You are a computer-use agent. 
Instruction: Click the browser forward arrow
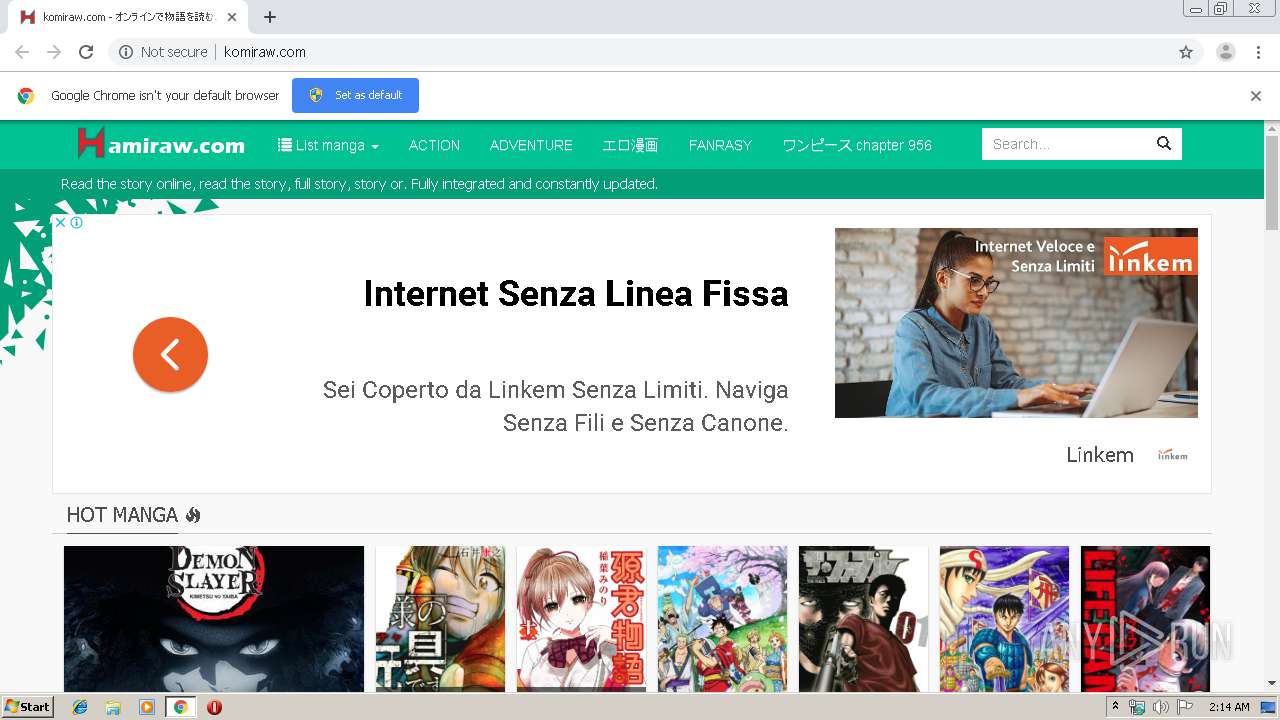tap(54, 52)
